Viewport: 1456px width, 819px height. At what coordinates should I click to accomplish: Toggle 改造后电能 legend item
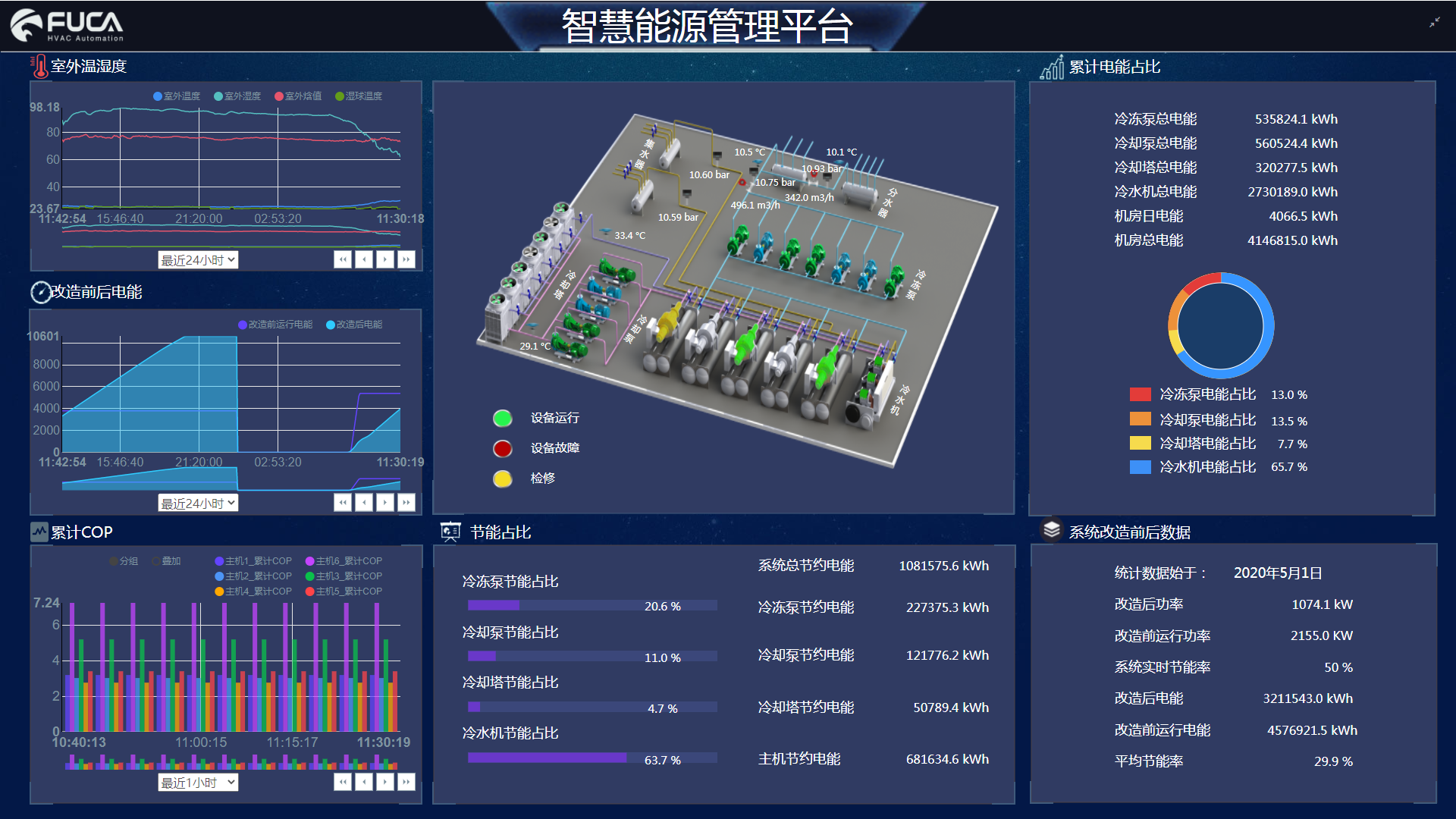[x=354, y=325]
